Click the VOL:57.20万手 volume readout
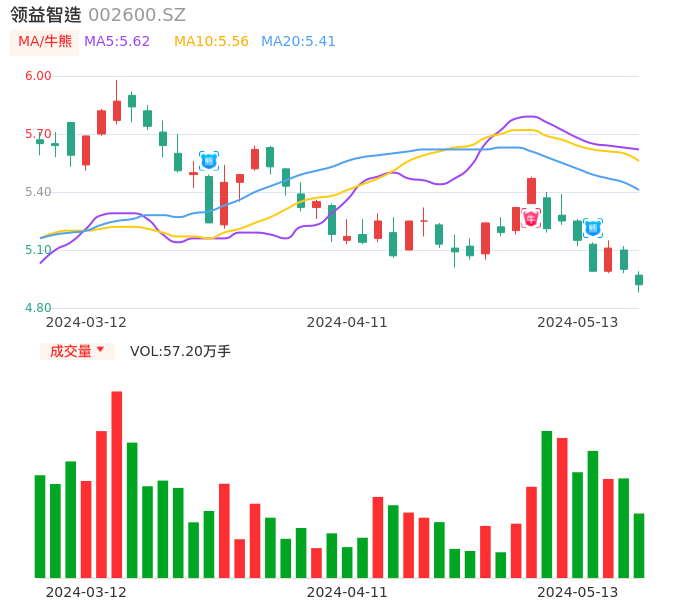The height and width of the screenshot is (606, 686). tap(180, 351)
